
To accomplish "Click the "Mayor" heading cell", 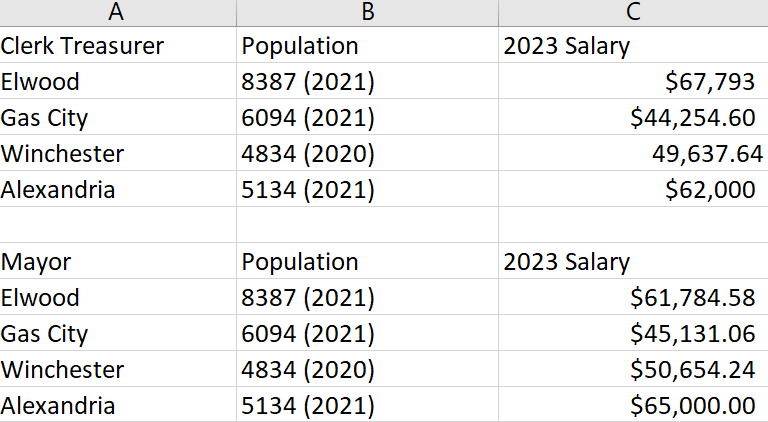I will (x=37, y=262).
